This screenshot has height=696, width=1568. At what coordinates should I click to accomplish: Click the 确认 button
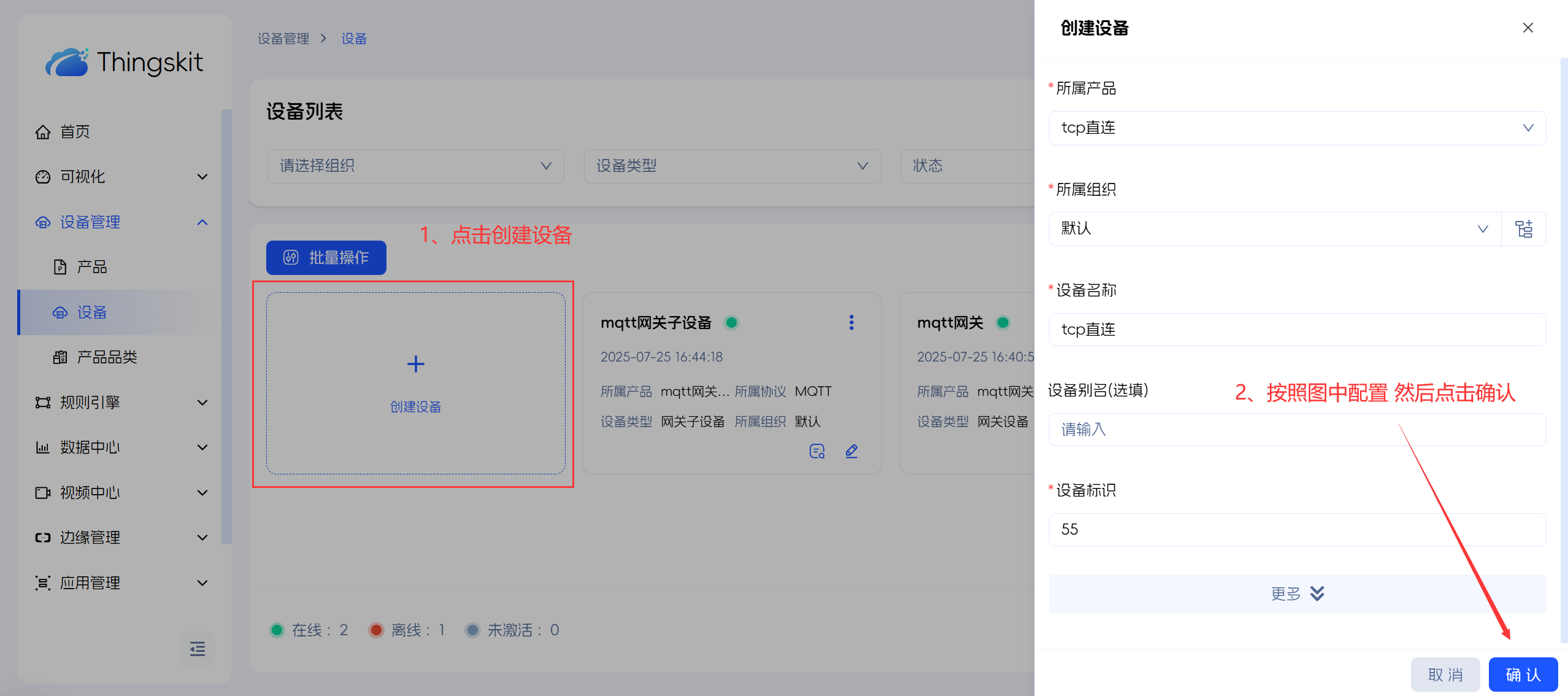click(1523, 675)
